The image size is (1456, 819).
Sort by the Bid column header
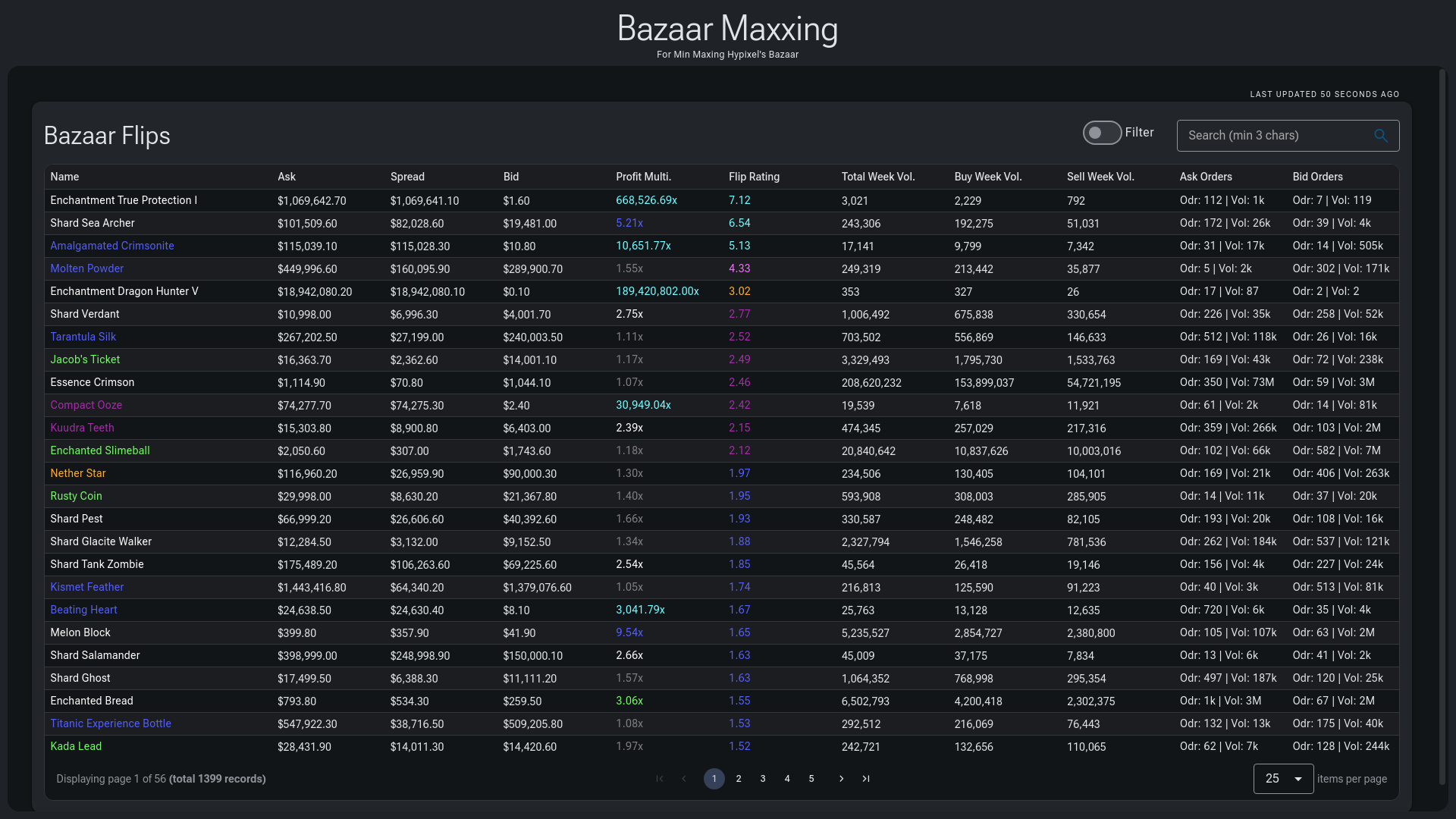coord(511,177)
